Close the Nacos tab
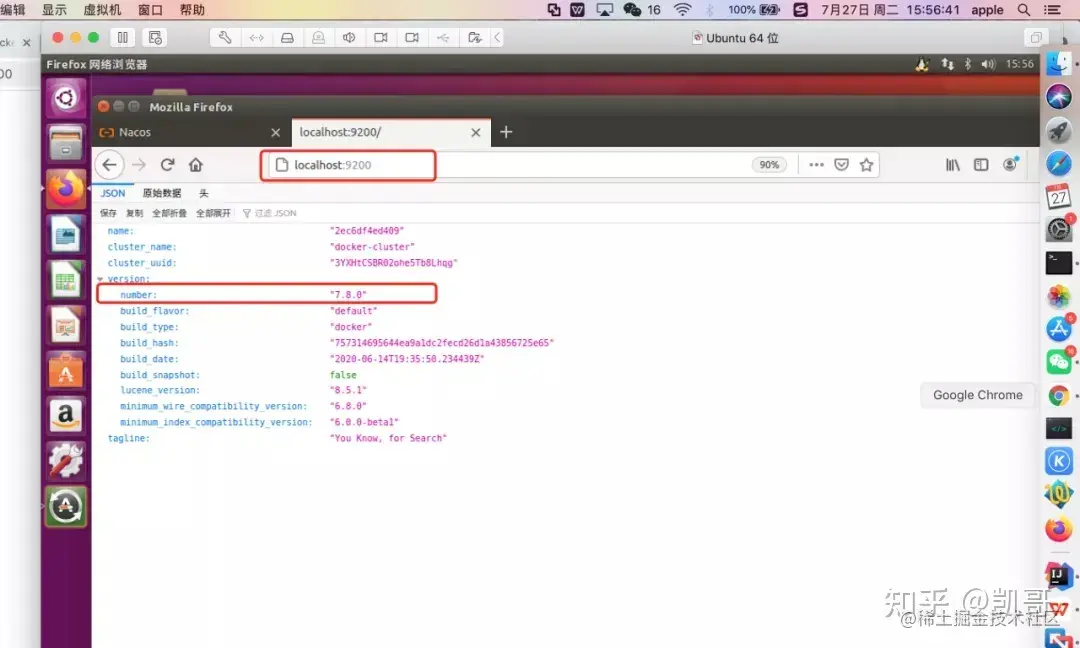 coord(276,132)
